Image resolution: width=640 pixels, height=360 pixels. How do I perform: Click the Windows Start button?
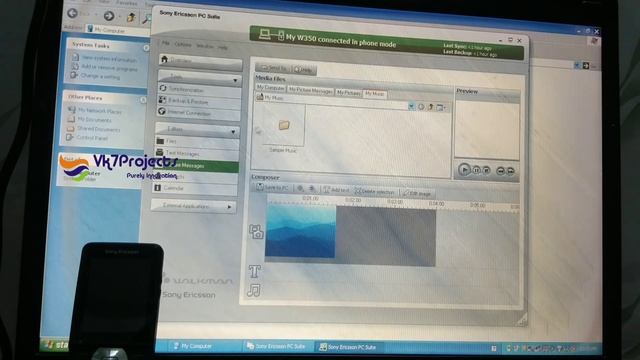point(56,344)
